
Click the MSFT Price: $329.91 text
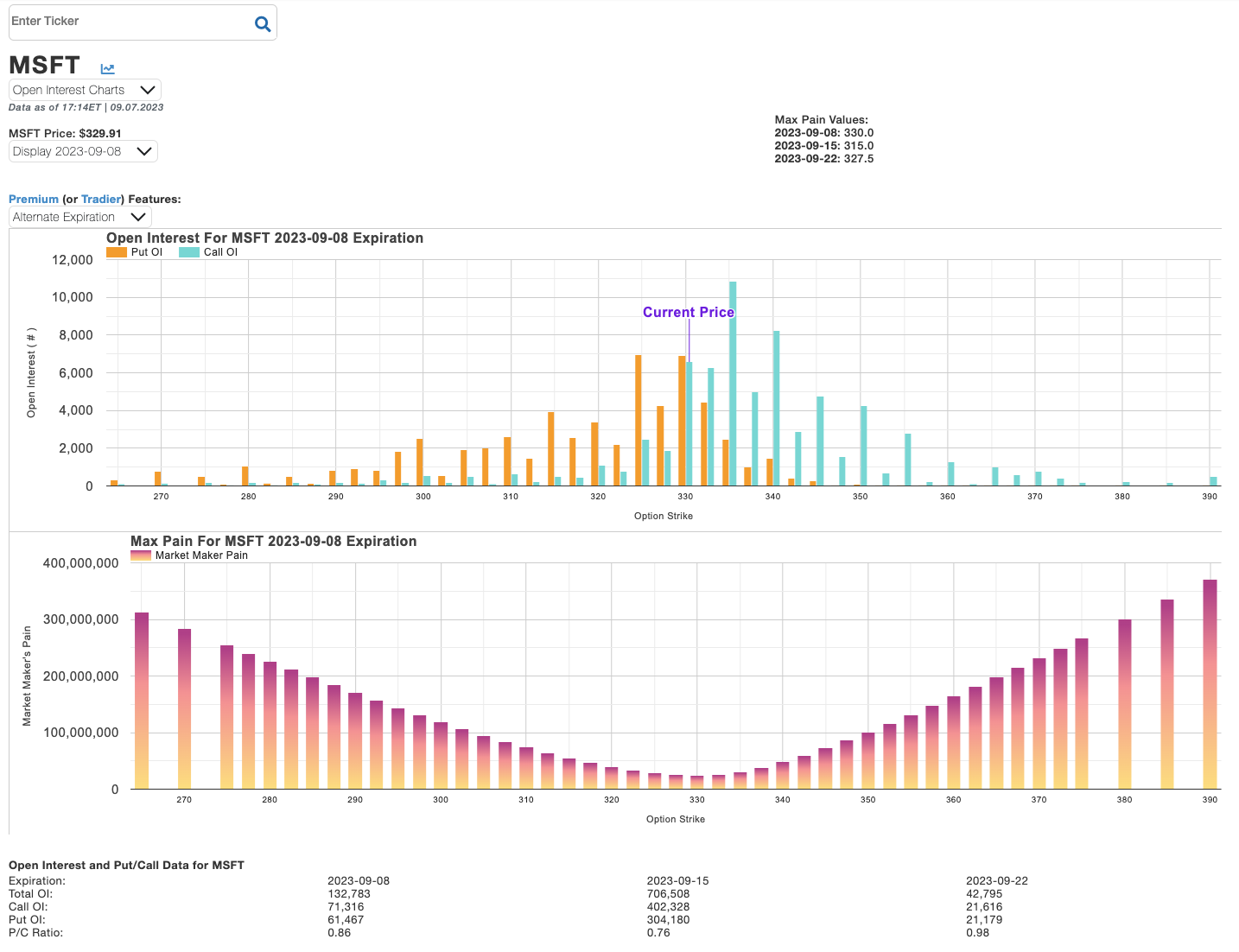click(65, 133)
